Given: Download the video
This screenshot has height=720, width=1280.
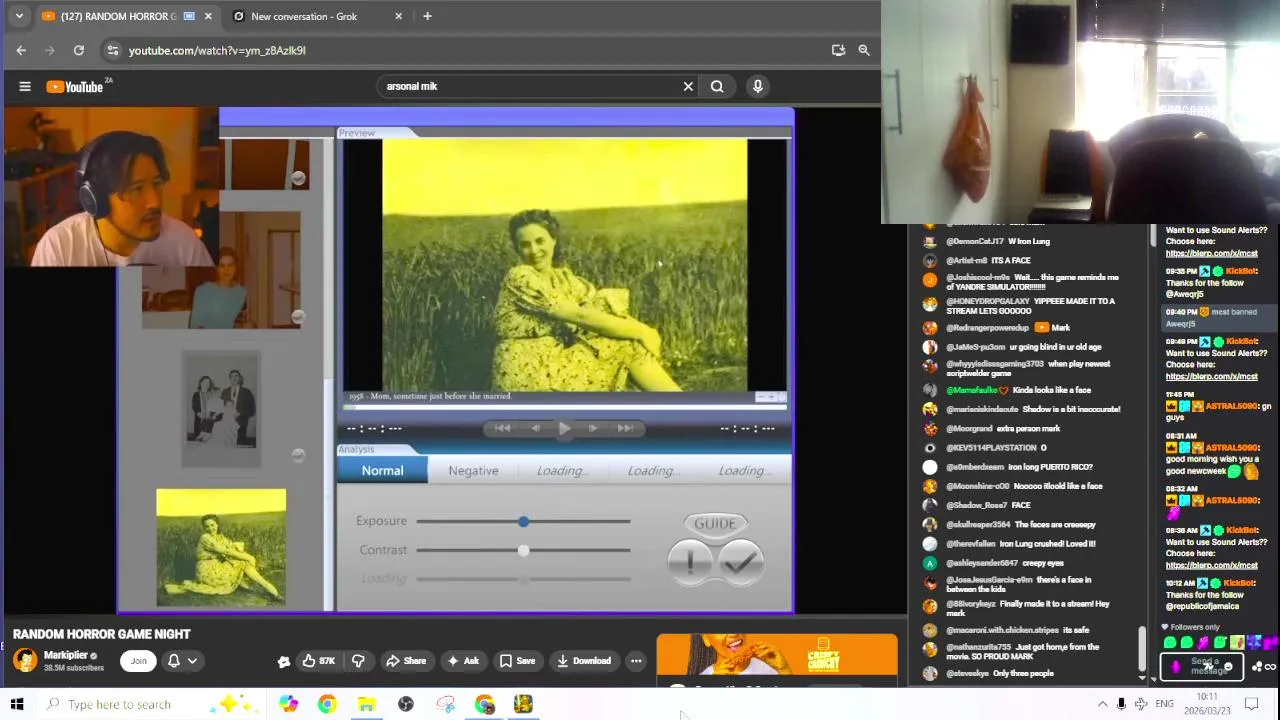Looking at the screenshot, I should (x=584, y=661).
